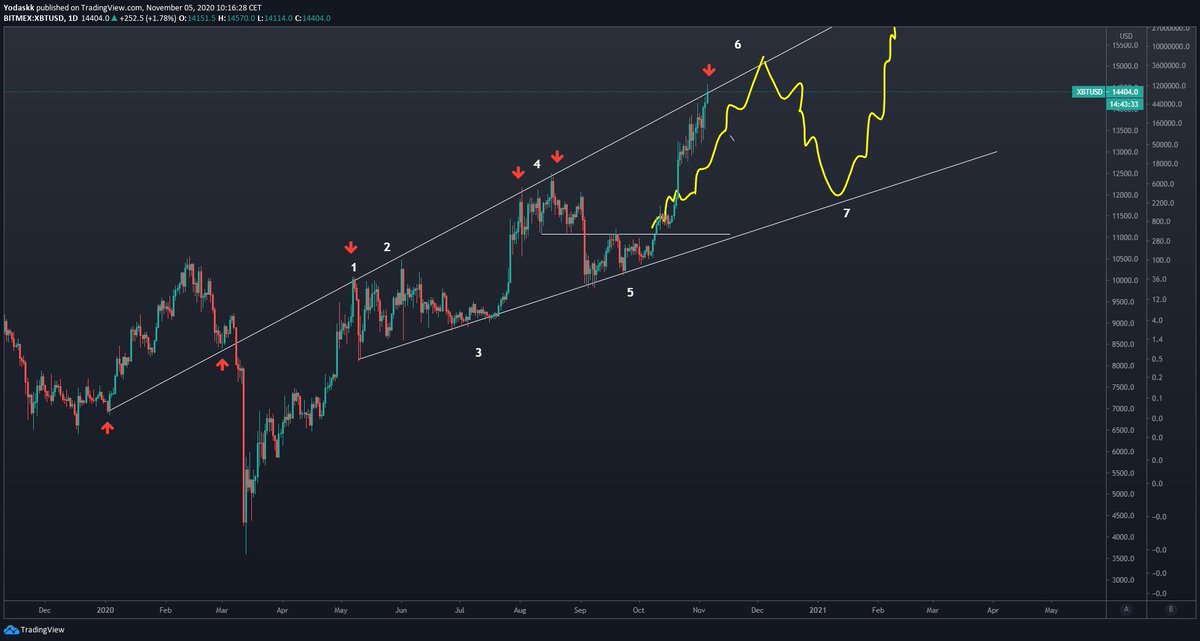
Task: Select the red down arrow above wave 1
Action: click(x=351, y=247)
